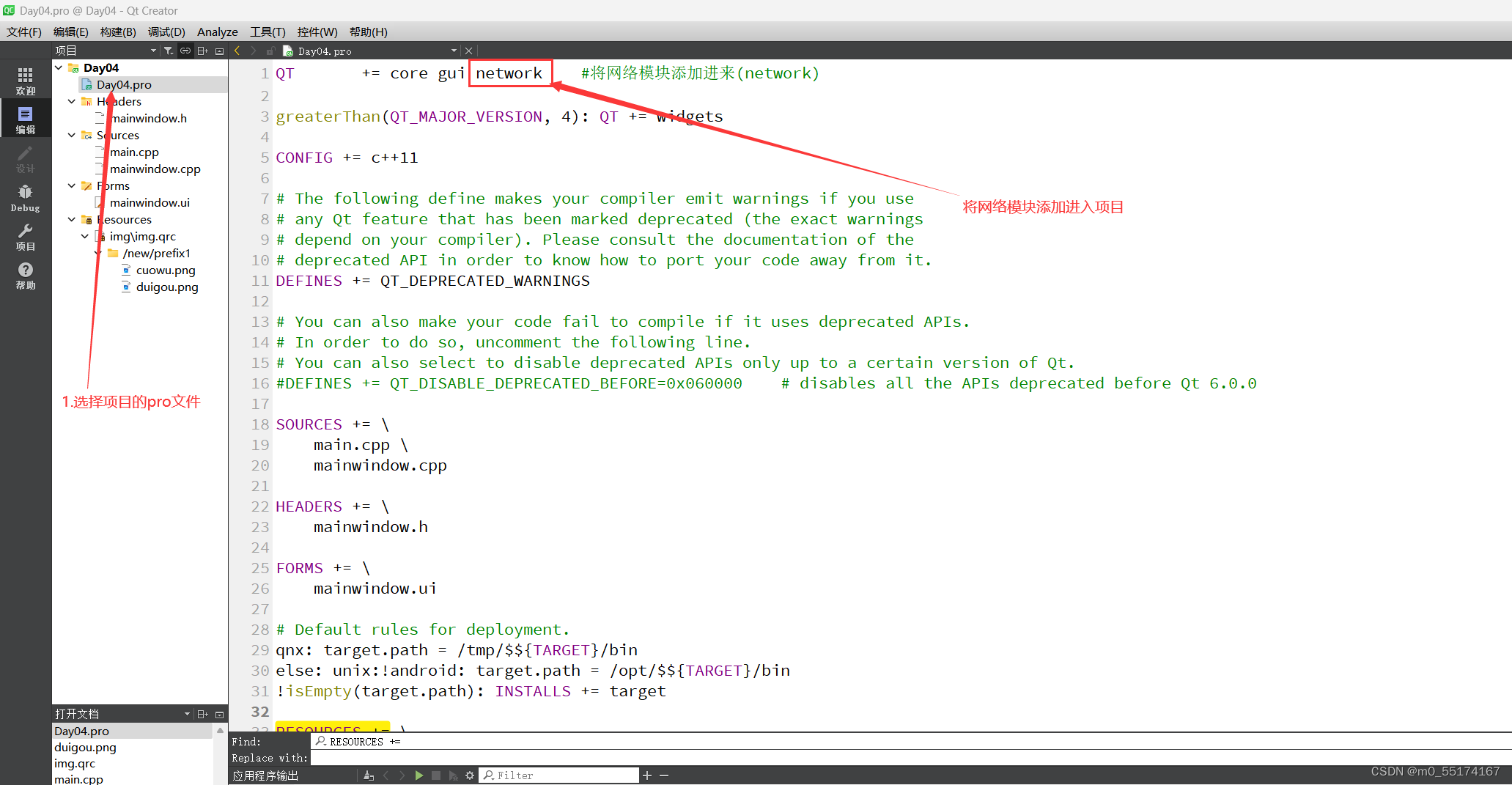Click the Find input field
Screen dimensions: 1512x785
click(912, 742)
